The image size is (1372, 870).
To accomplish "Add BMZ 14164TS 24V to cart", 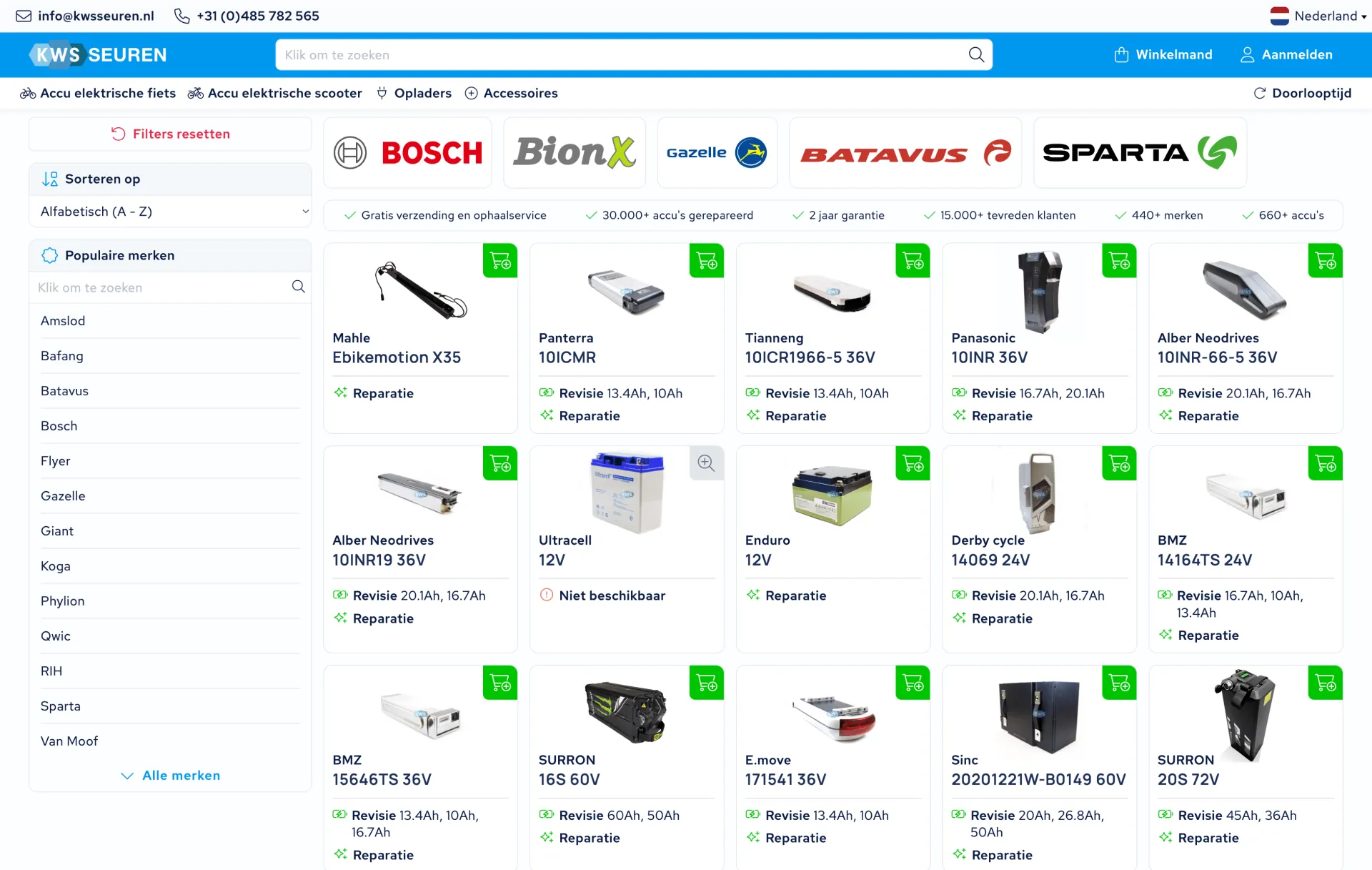I will pos(1326,463).
